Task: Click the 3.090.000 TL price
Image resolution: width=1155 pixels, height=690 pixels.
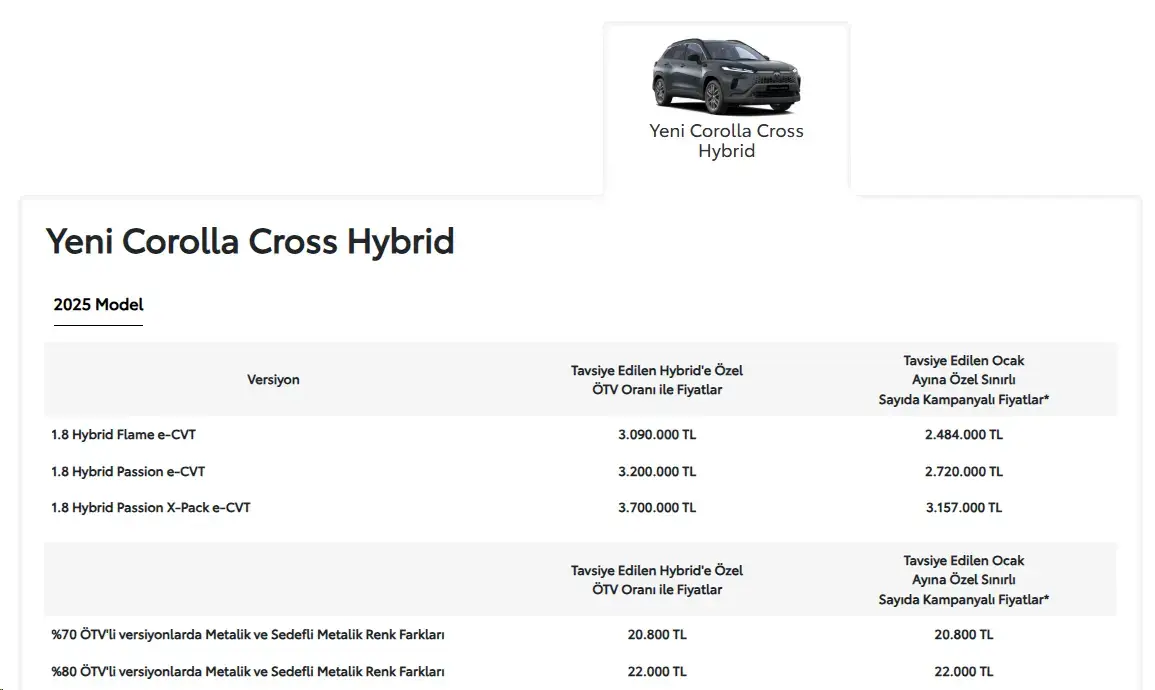Action: (656, 434)
